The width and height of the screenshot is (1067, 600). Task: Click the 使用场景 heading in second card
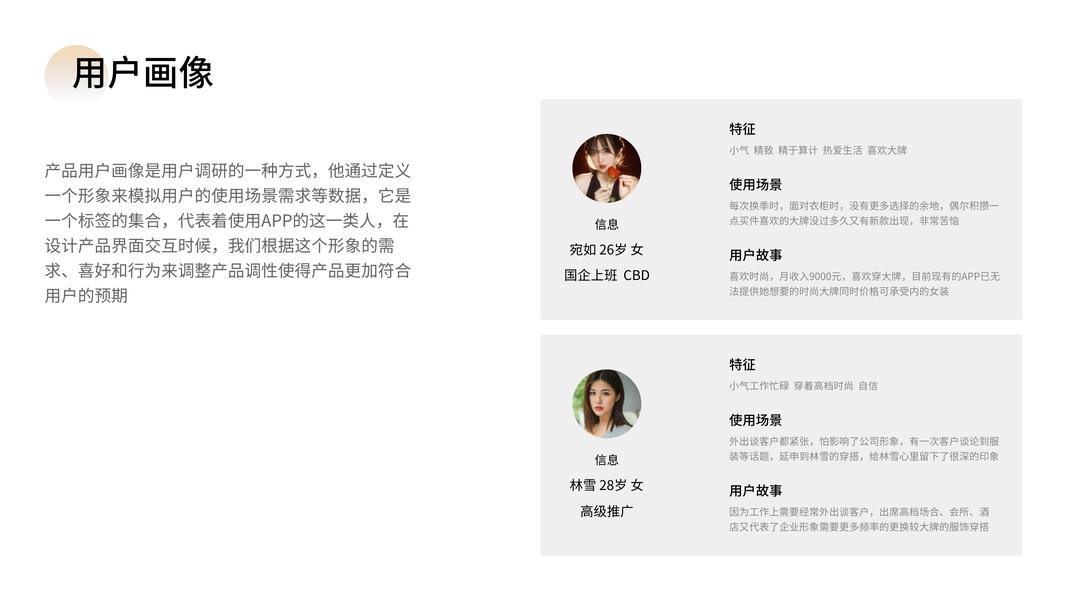[x=755, y=420]
